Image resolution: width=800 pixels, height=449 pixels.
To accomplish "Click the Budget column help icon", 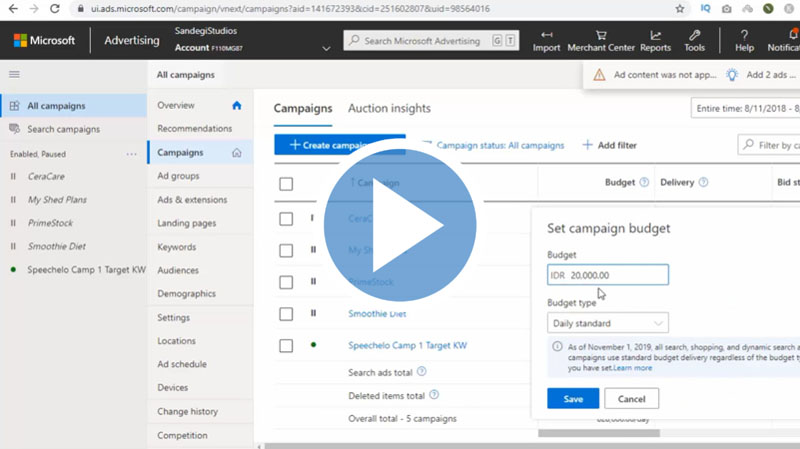I will pyautogui.click(x=644, y=182).
